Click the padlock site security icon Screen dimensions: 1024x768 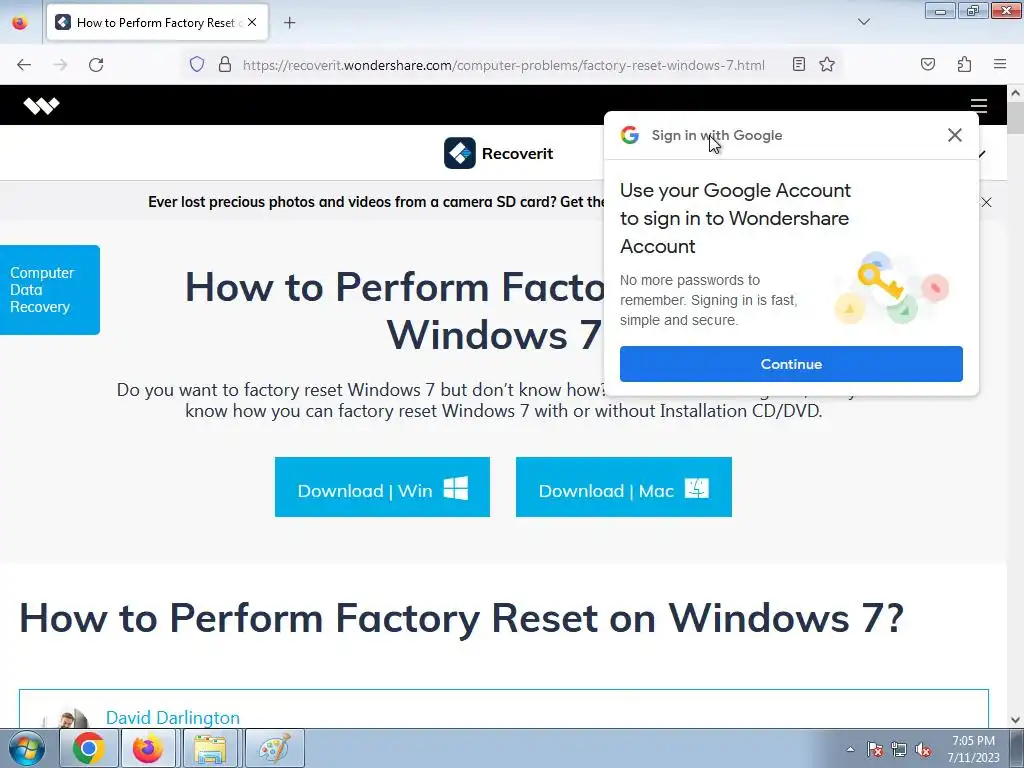click(x=225, y=64)
